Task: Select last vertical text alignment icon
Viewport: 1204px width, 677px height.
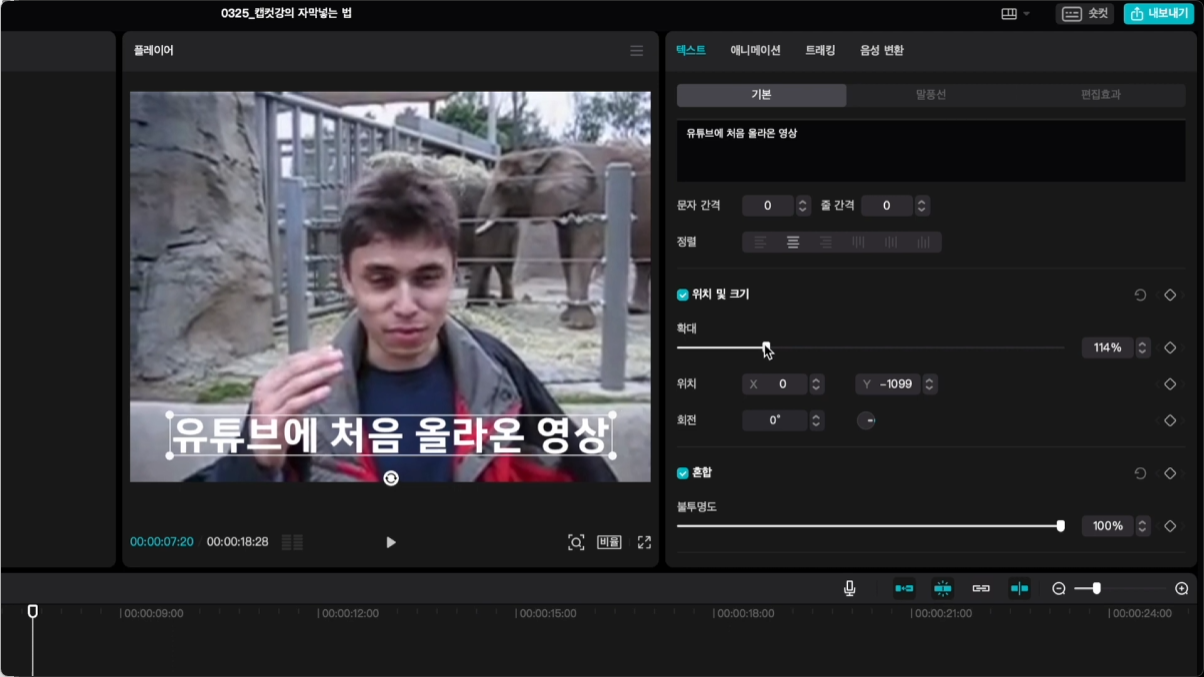Action: tap(923, 242)
